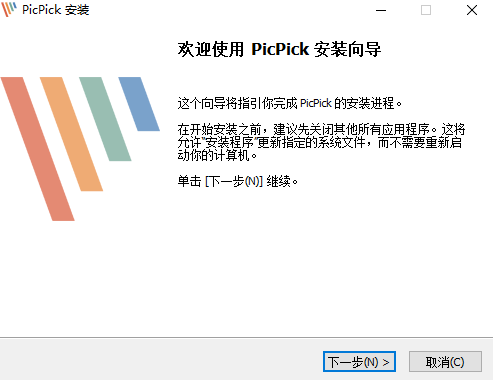The image size is (493, 380).
Task: Click the heading 欢迎使用 PicPick 安装向导
Action: point(279,50)
